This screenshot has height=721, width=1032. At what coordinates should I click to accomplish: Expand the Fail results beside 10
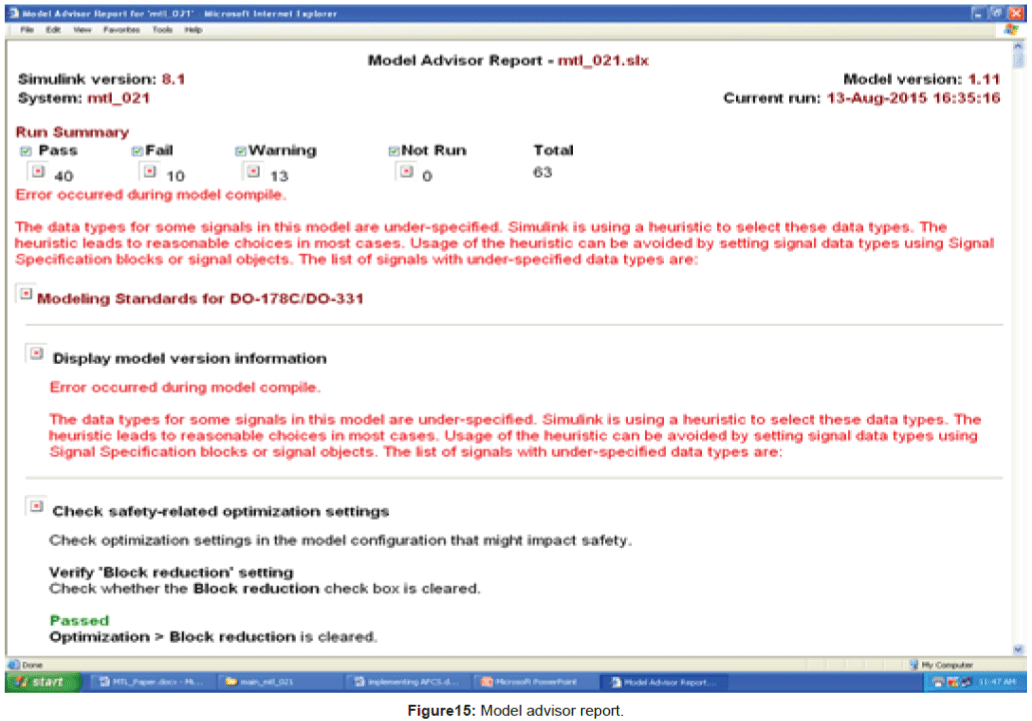coord(150,171)
